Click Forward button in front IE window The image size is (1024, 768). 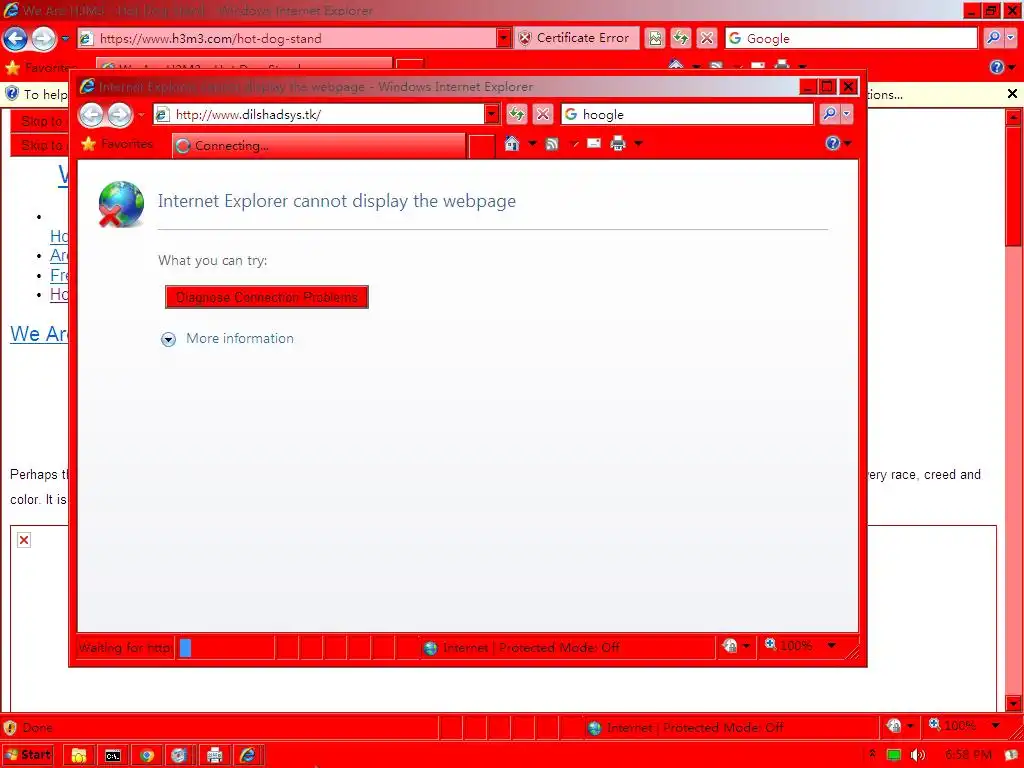click(x=120, y=115)
